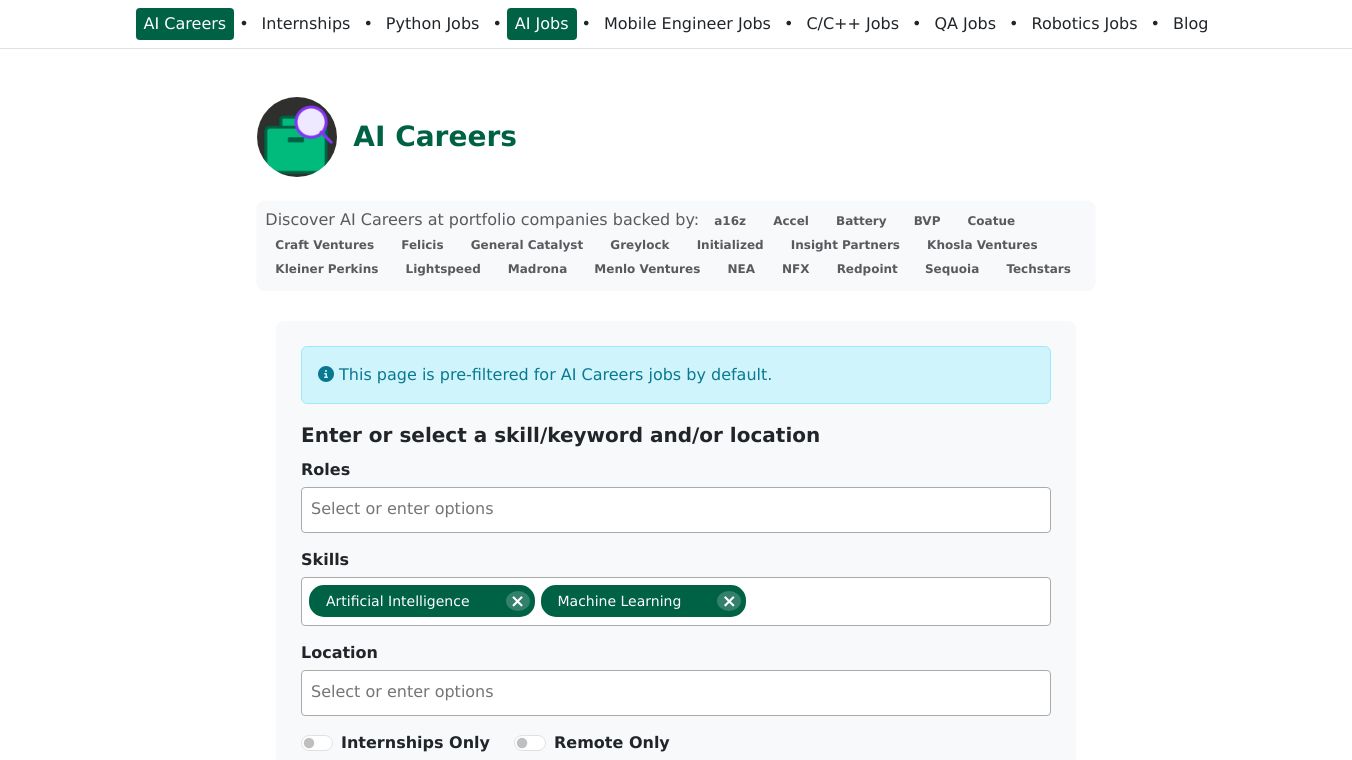Click the a16z investor tag
1352x760 pixels.
point(730,221)
